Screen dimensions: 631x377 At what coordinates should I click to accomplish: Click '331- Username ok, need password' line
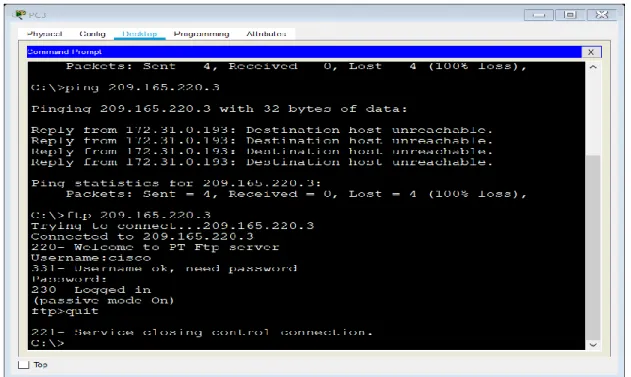pos(164,268)
